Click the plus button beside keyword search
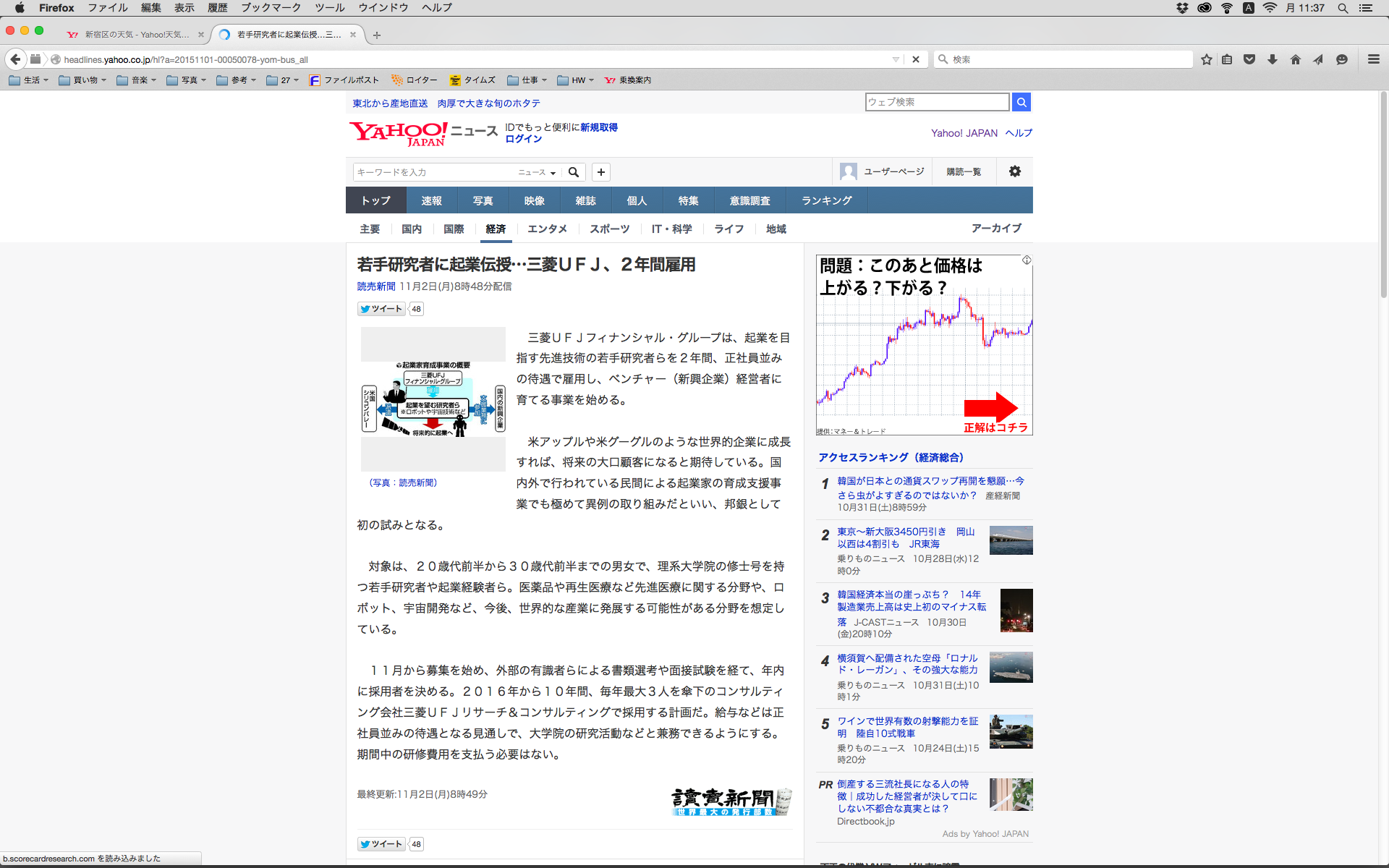This screenshot has width=1389, height=868. (x=601, y=172)
